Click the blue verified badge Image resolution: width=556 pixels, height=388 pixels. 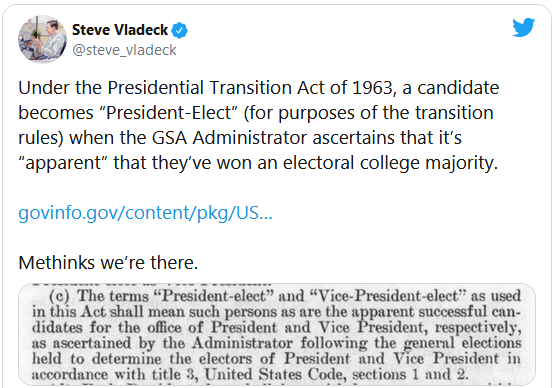click(x=179, y=31)
